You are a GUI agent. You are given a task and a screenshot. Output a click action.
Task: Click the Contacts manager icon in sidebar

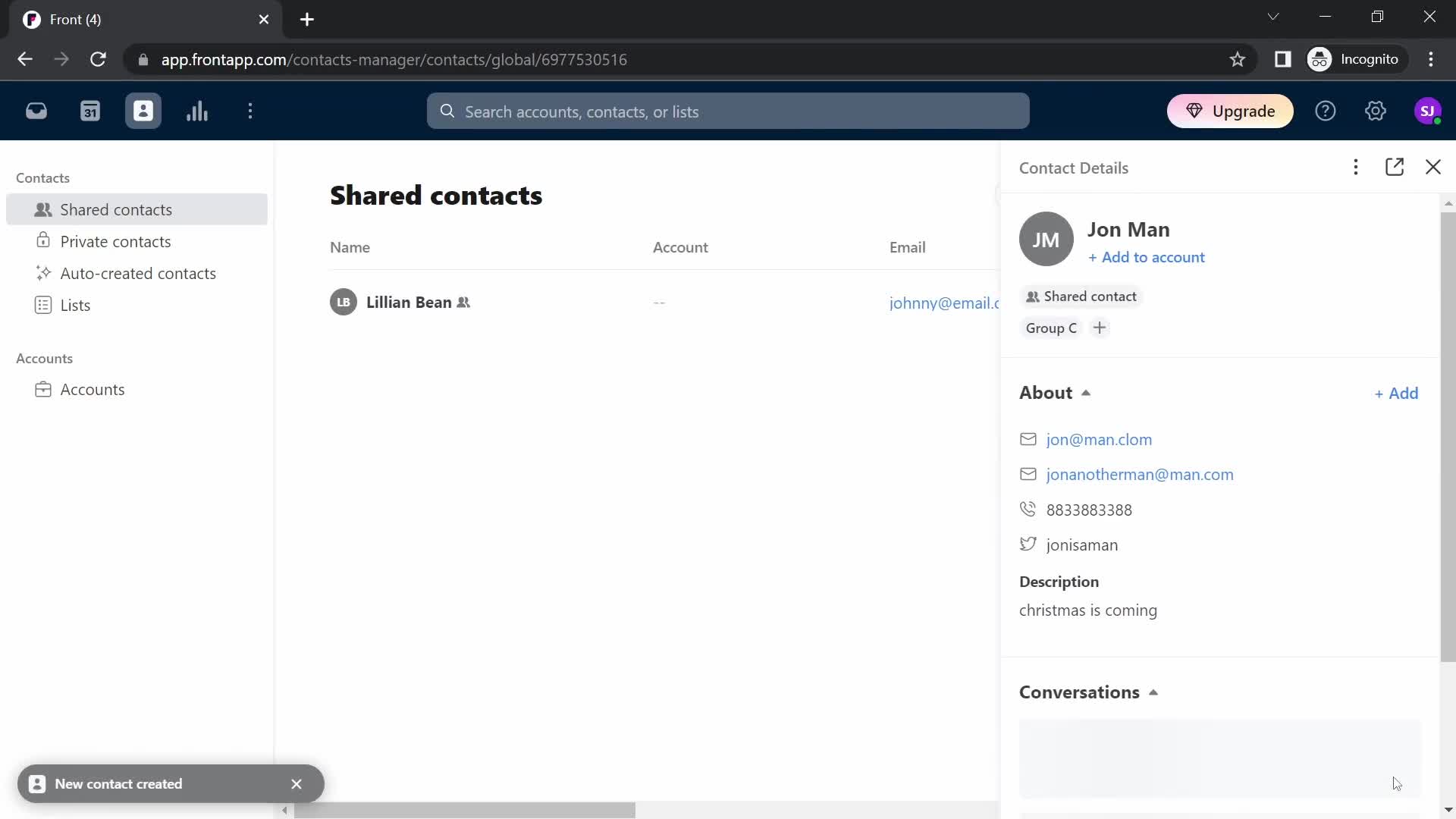pyautogui.click(x=143, y=111)
